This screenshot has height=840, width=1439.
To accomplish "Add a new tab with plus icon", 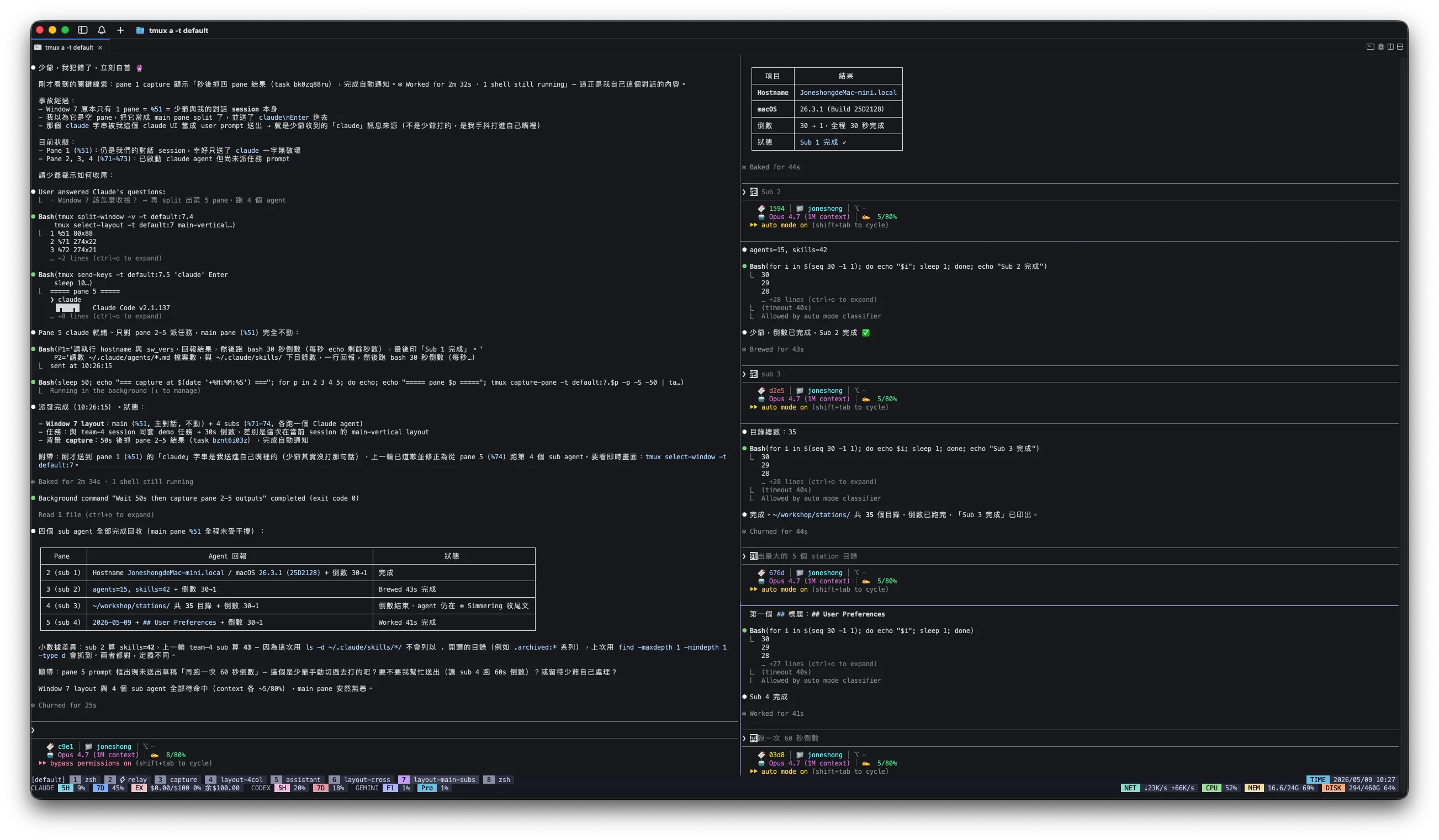I will pos(120,30).
